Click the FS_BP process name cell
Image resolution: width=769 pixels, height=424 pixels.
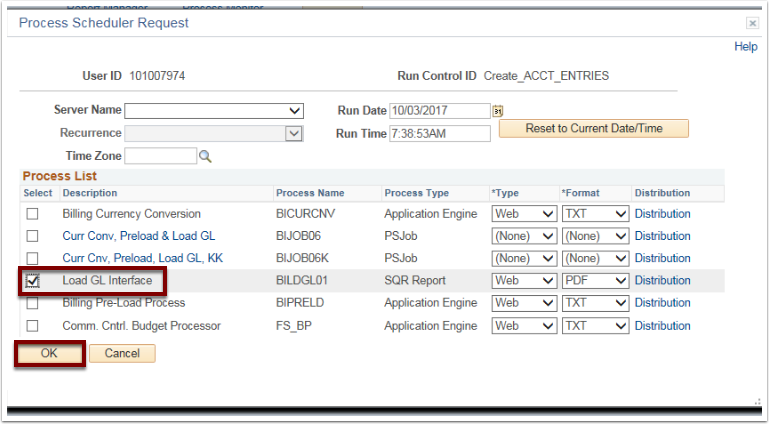294,326
